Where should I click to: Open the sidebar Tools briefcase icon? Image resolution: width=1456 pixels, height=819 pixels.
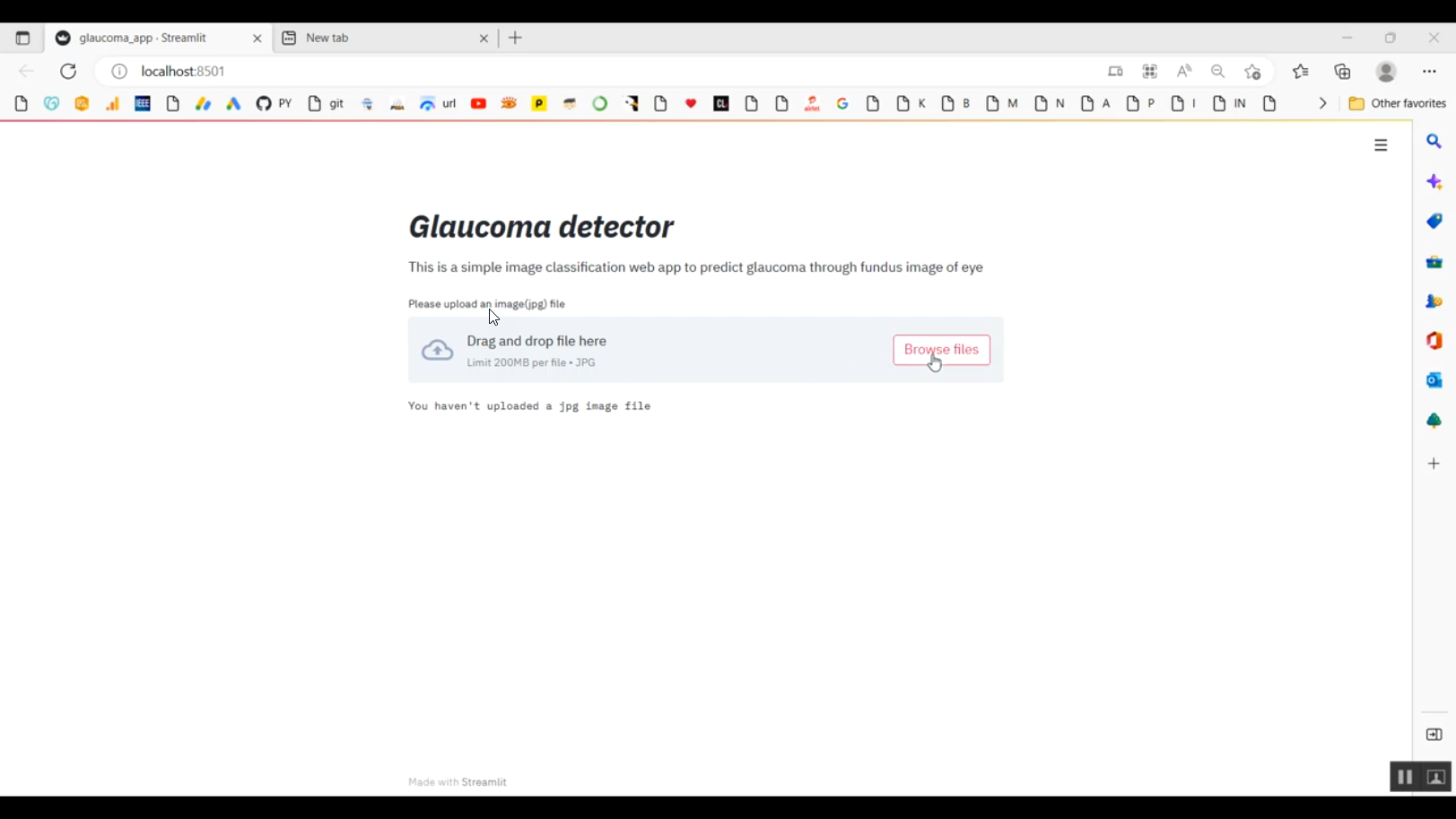click(1434, 262)
